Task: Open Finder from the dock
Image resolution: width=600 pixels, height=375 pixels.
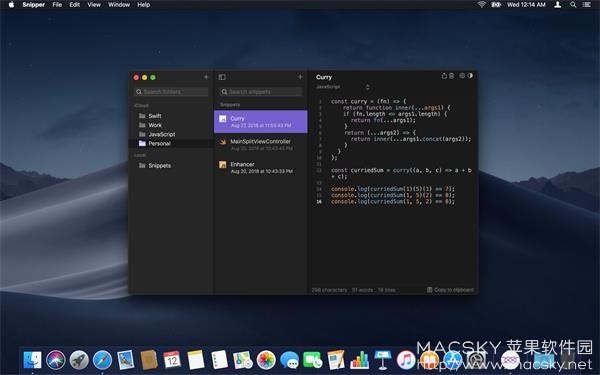Action: pos(33,360)
